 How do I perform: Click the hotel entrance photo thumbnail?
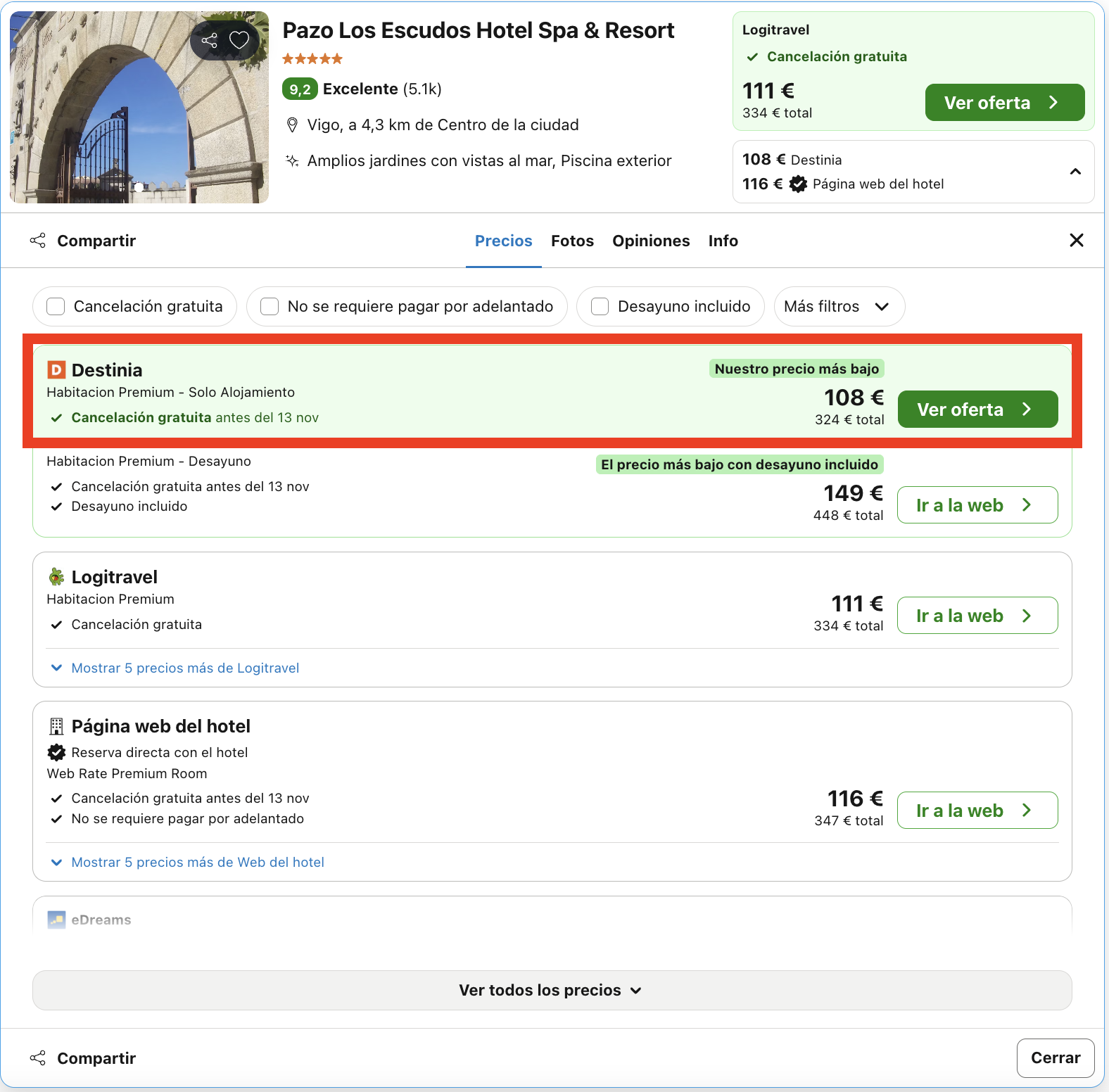(139, 107)
